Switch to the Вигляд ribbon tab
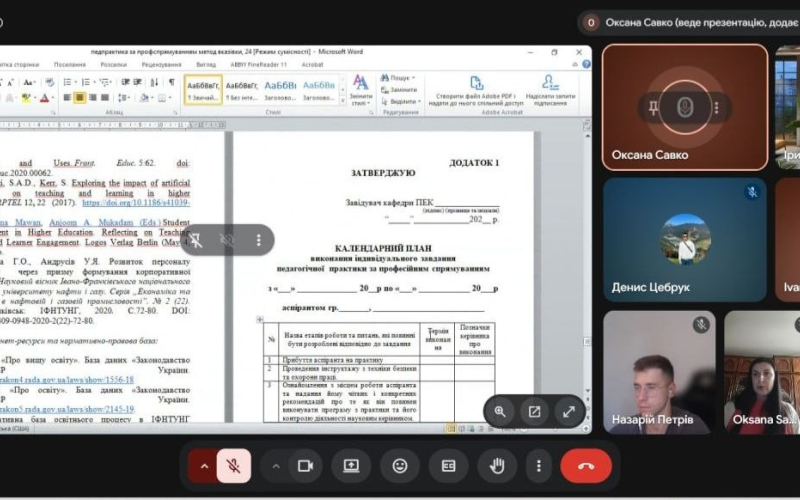 click(206, 65)
